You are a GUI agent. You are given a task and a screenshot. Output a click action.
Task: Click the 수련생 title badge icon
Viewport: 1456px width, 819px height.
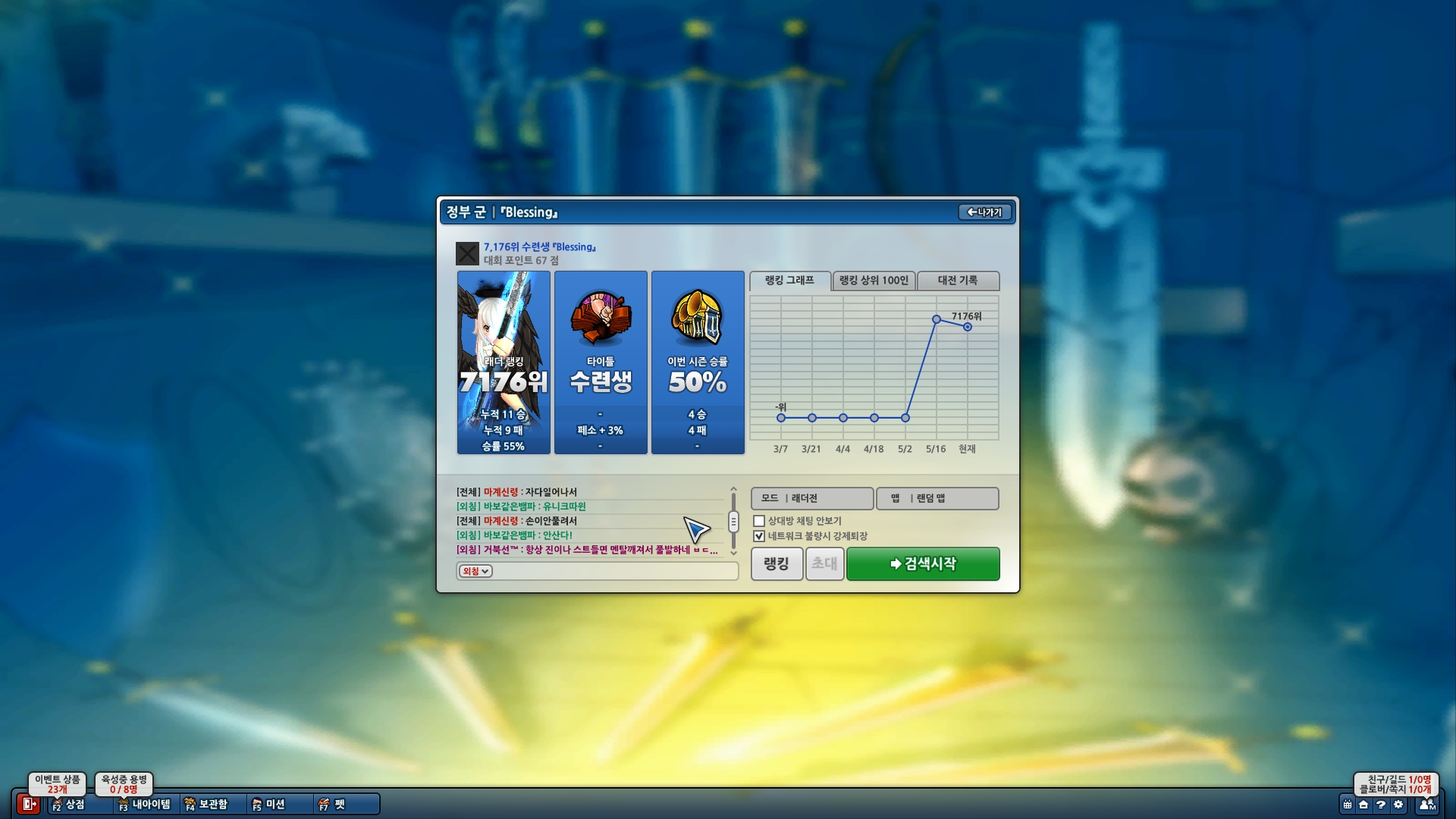click(601, 317)
